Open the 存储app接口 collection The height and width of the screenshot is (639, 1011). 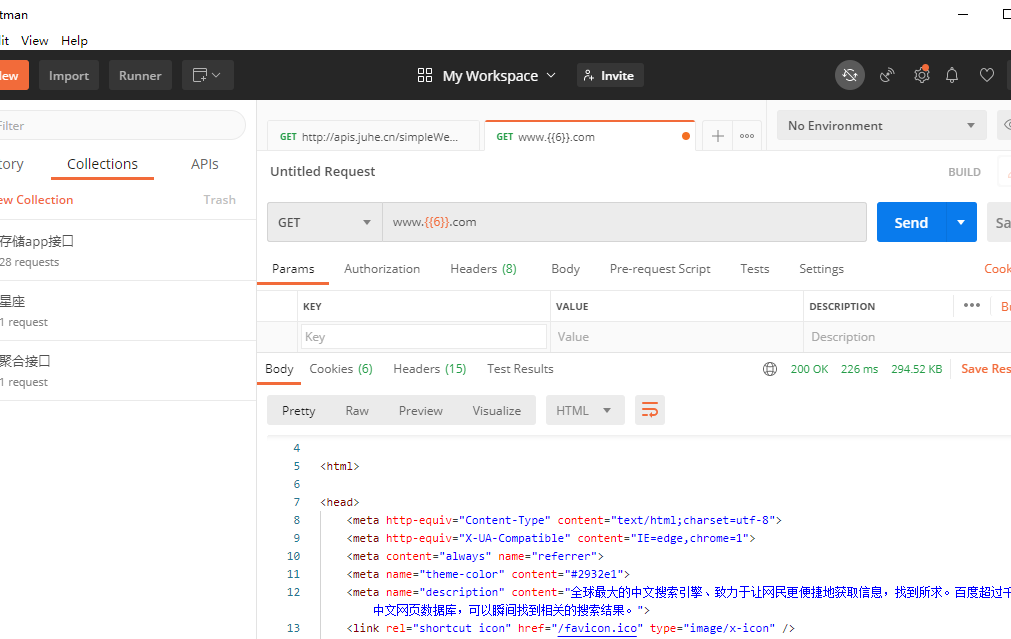pos(128,250)
